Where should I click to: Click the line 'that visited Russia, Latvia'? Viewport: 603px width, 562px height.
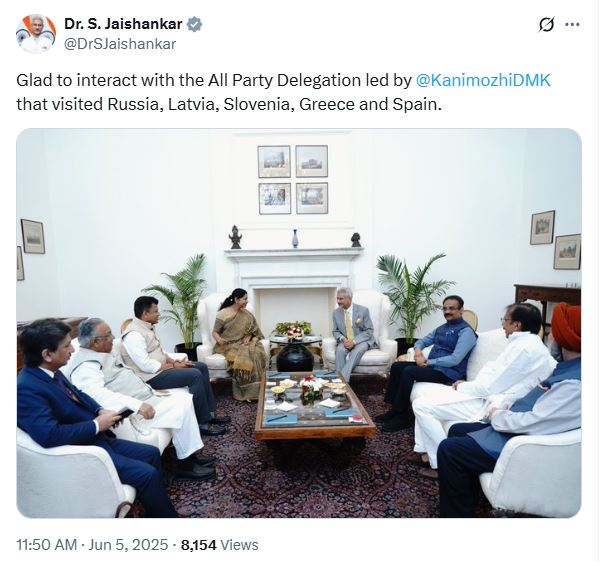point(228,104)
